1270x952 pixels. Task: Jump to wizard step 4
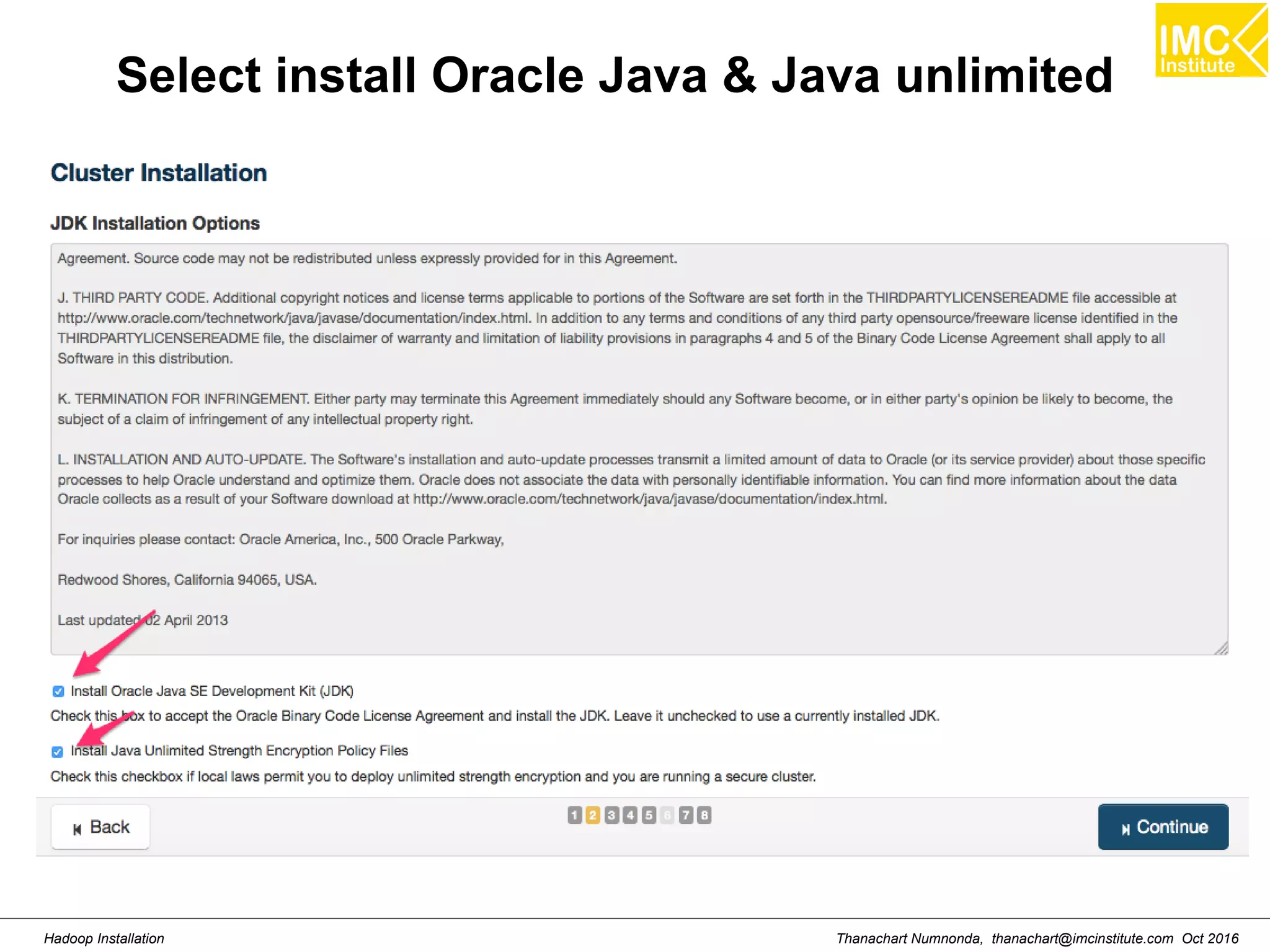[630, 815]
